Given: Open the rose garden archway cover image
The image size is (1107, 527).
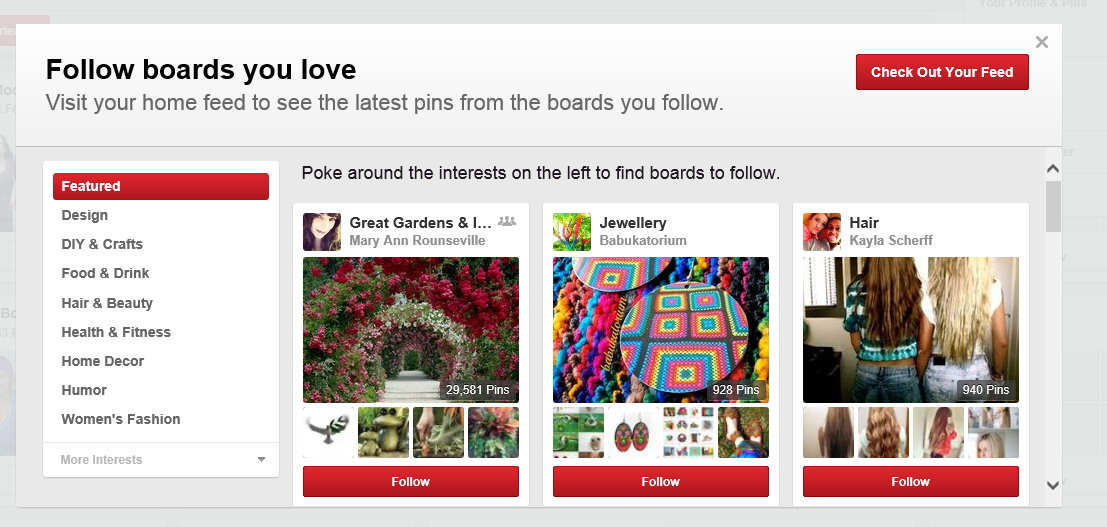Looking at the screenshot, I should (x=410, y=329).
